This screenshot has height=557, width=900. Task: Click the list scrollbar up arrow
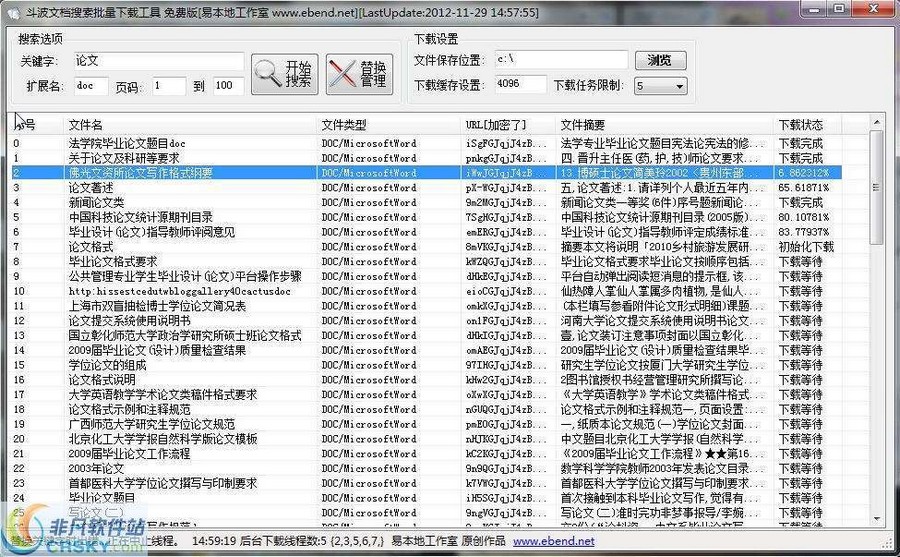click(876, 122)
